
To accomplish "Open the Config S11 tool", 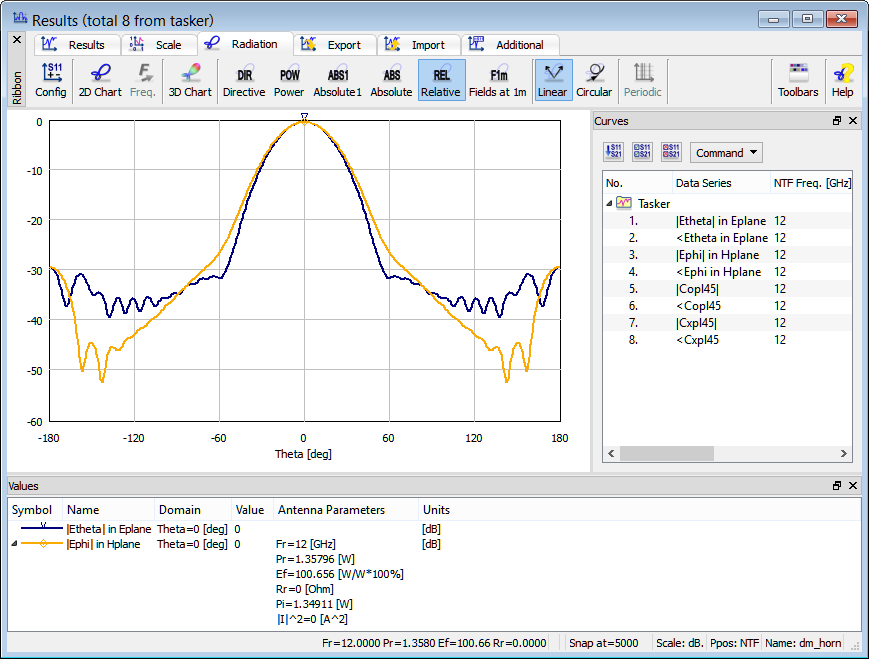I will [x=51, y=80].
